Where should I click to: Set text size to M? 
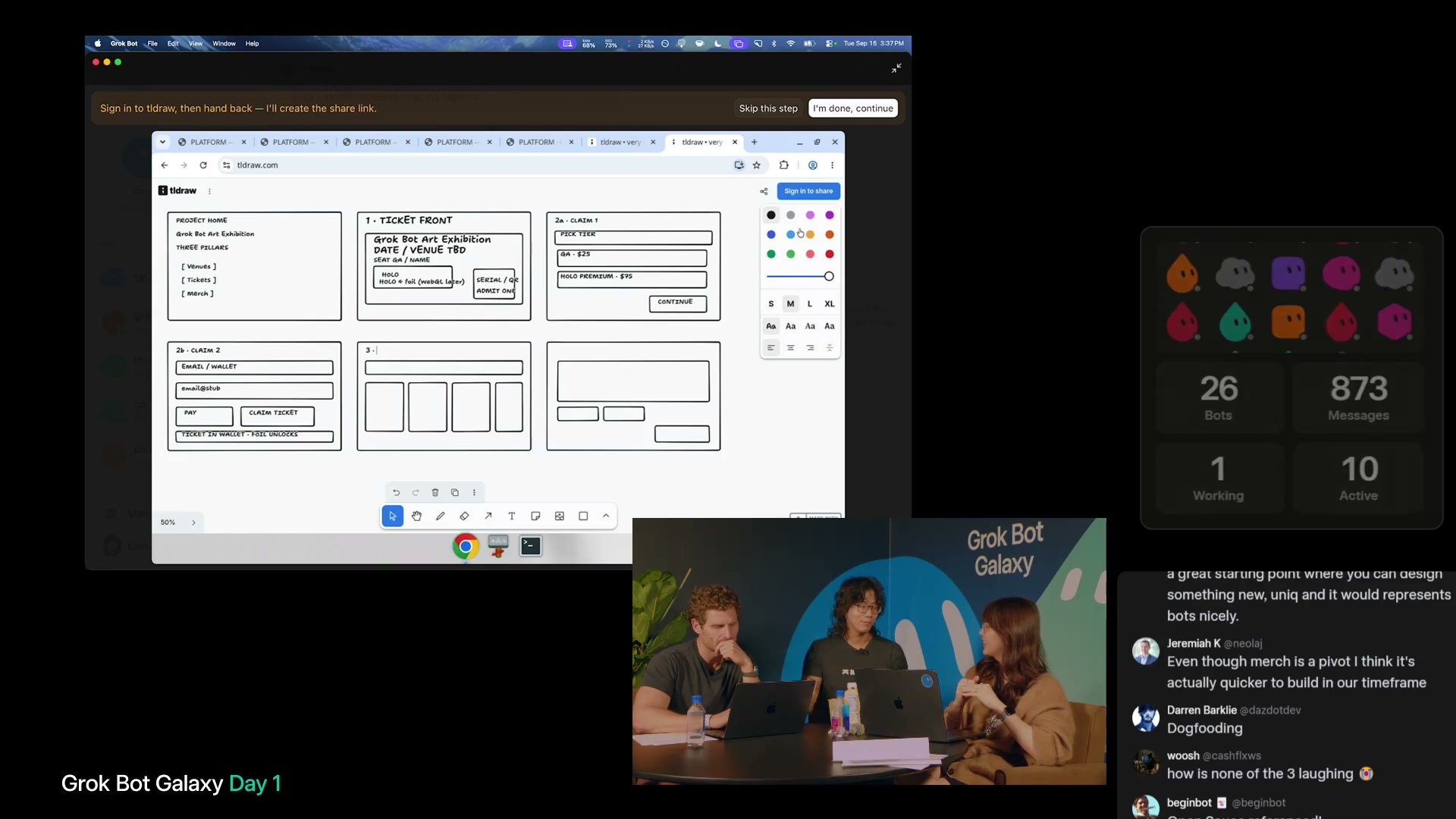(791, 304)
